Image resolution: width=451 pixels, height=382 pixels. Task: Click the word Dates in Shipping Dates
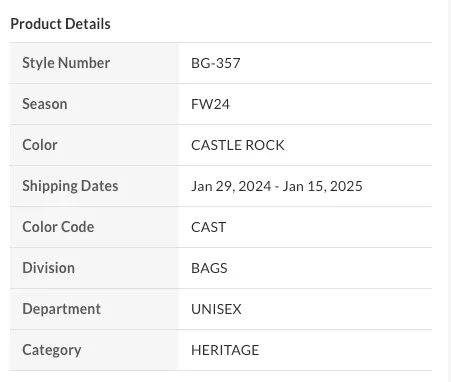(x=99, y=186)
